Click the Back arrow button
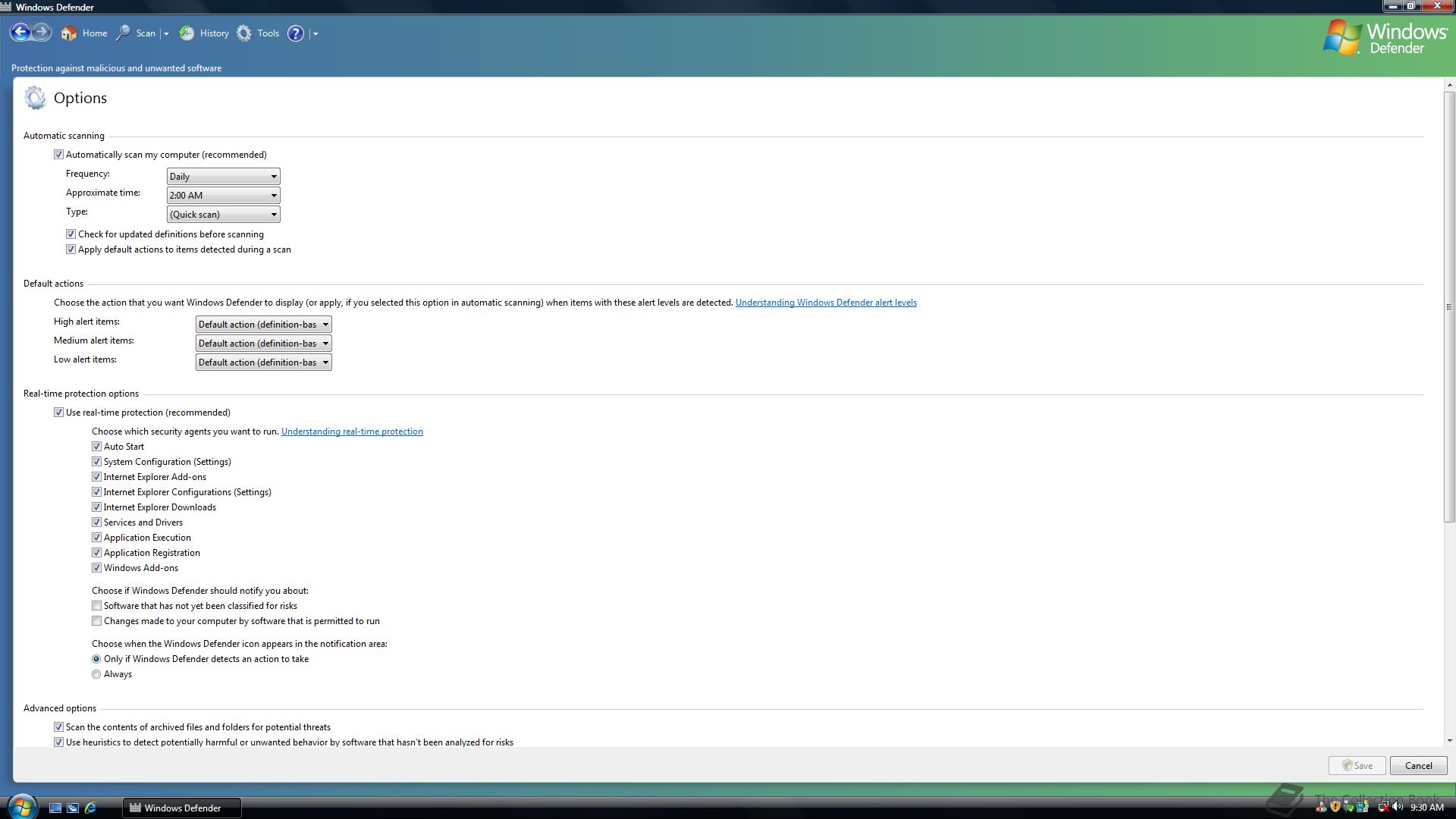Screen dimensions: 1456x819 pos(20,33)
